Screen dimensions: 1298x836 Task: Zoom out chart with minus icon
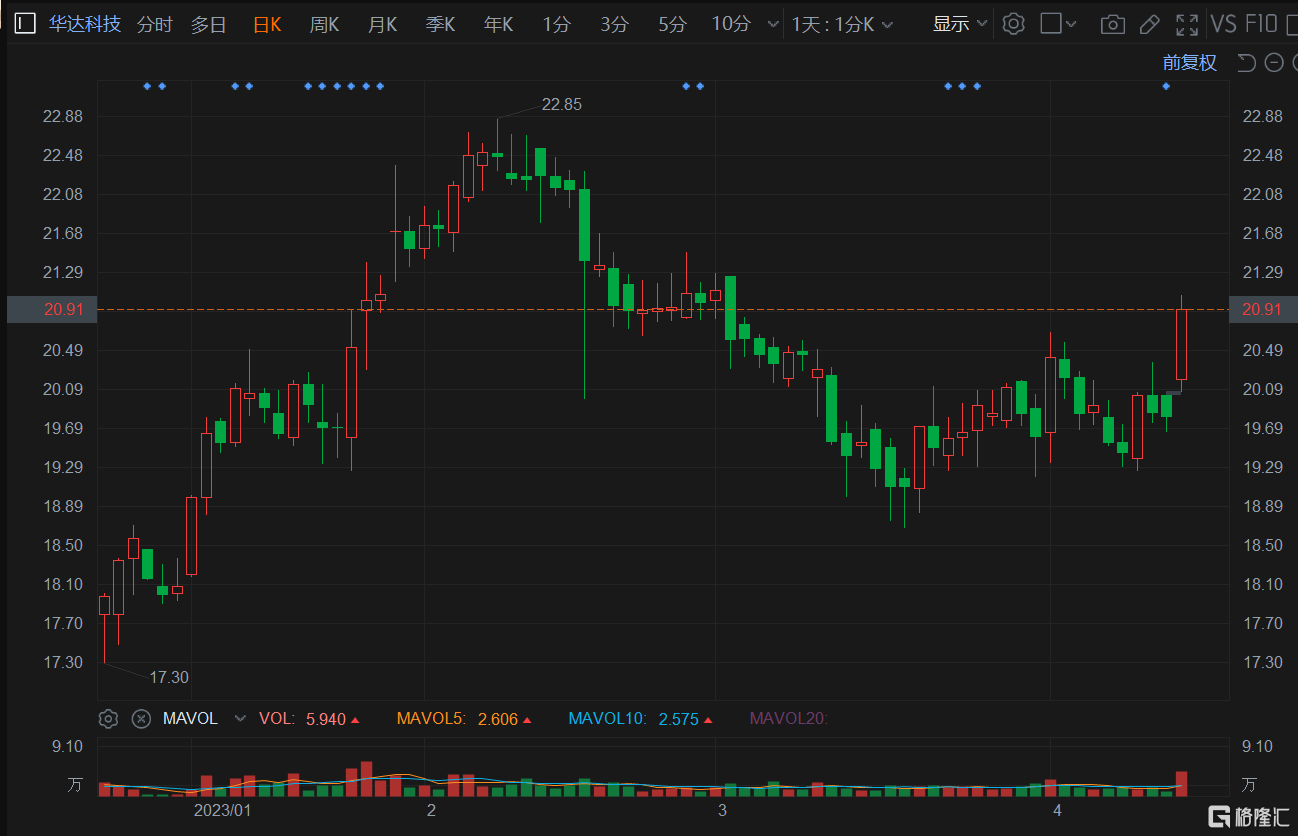pyautogui.click(x=1273, y=63)
